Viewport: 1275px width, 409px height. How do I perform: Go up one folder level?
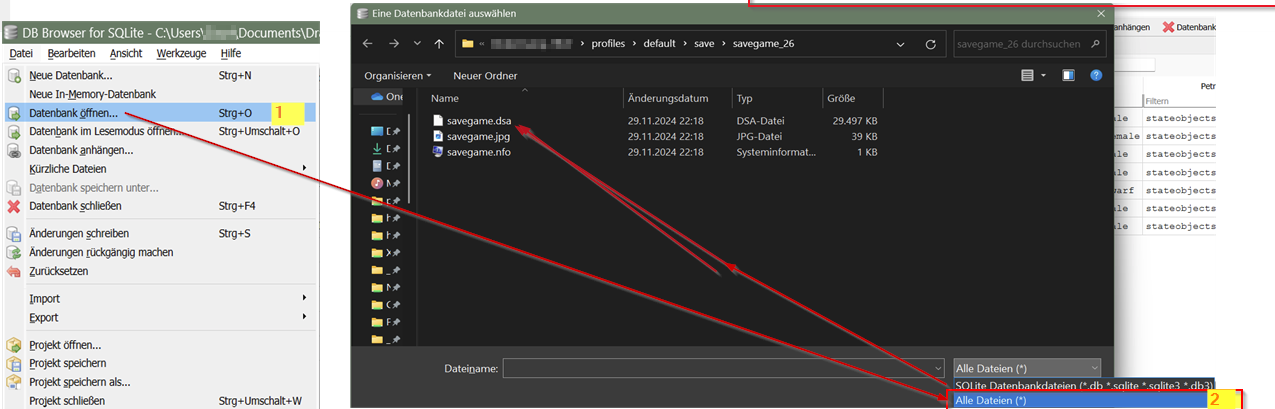pos(440,44)
